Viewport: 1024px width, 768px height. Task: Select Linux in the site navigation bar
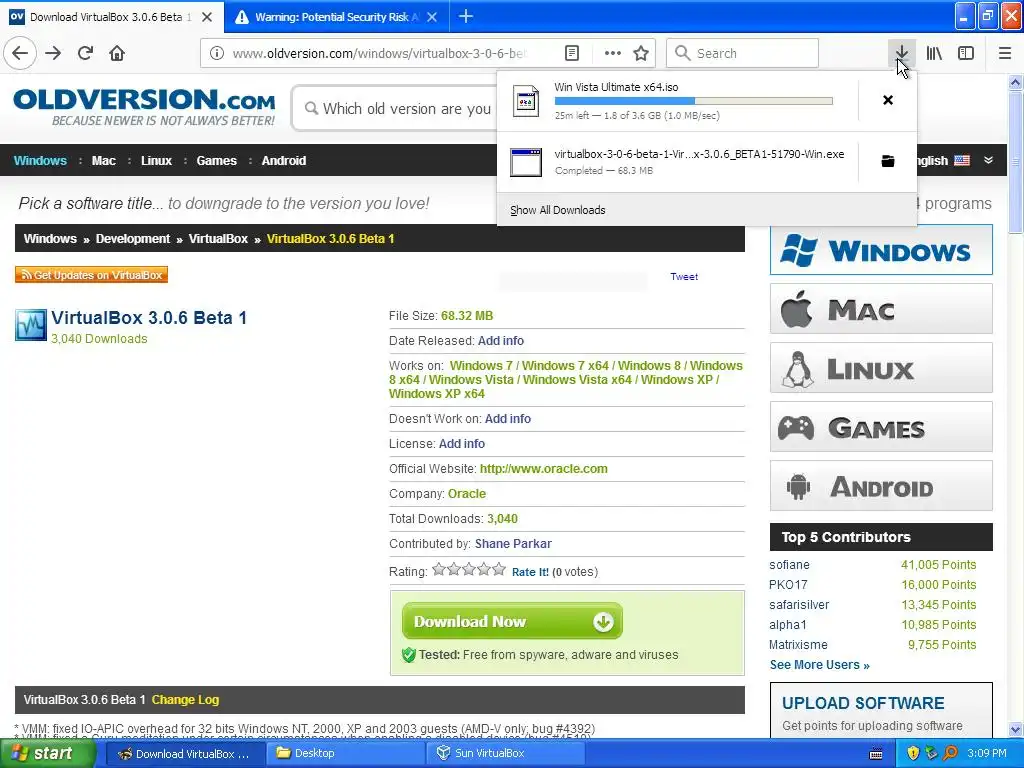pos(156,161)
